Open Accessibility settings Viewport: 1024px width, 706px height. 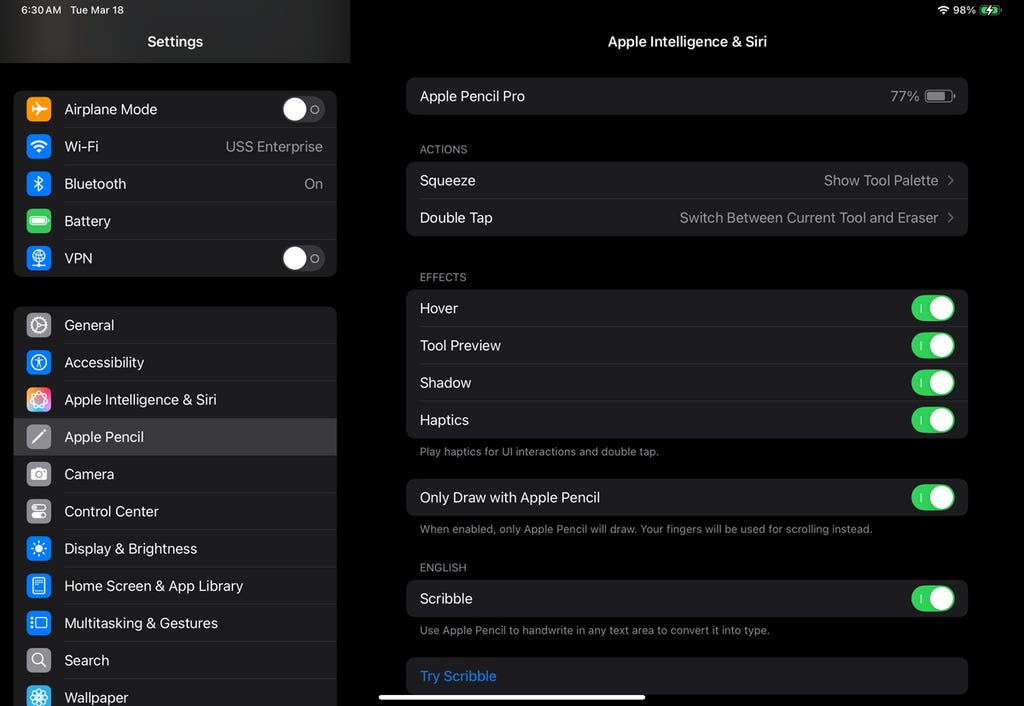pos(175,362)
